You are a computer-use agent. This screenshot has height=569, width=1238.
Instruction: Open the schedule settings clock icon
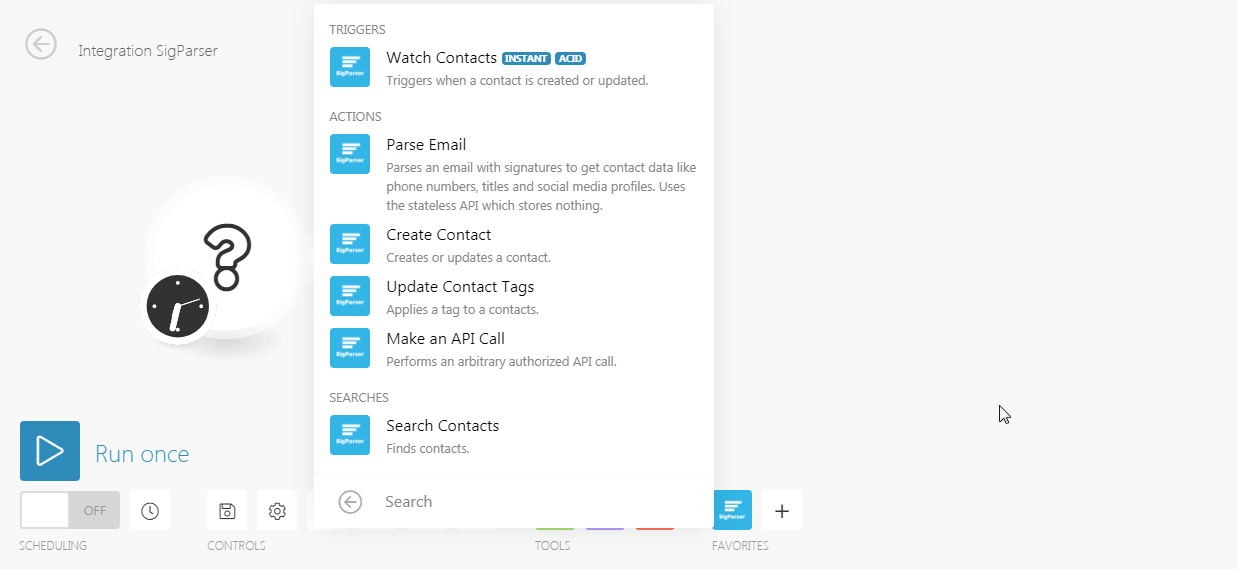(150, 511)
